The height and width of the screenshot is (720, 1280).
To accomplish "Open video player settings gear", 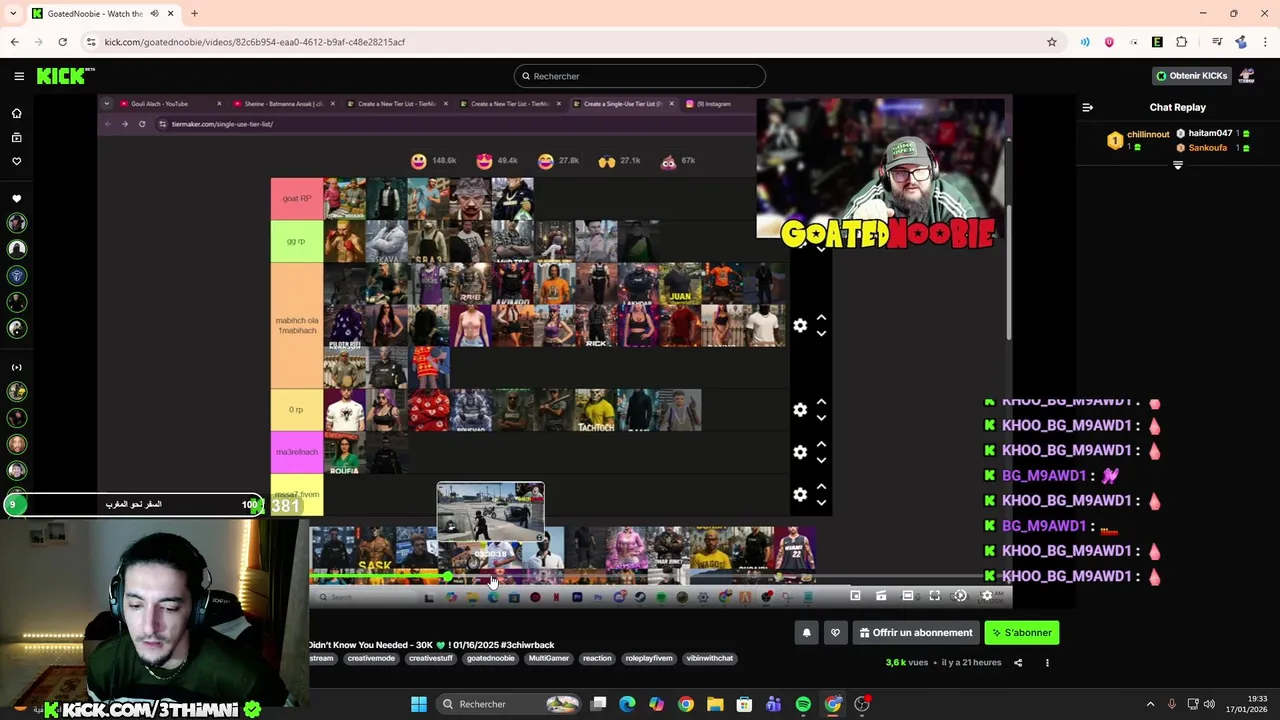I will point(986,596).
